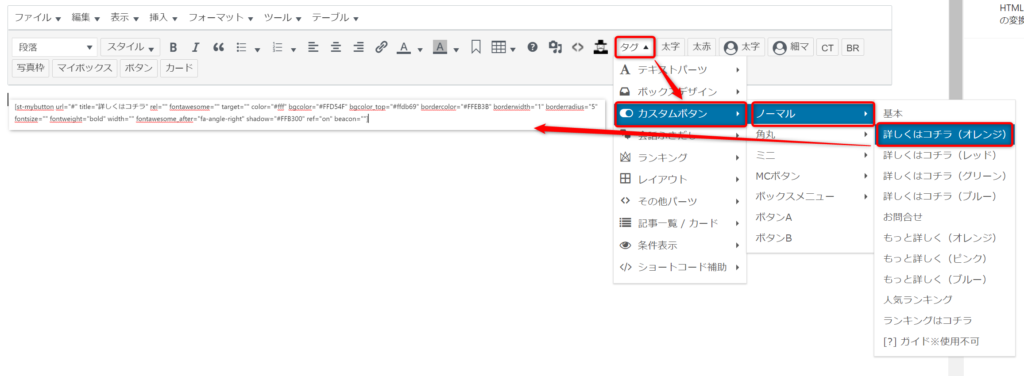Expand the ボックスデザイン submenu
This screenshot has height=376, width=1024.
[680, 91]
